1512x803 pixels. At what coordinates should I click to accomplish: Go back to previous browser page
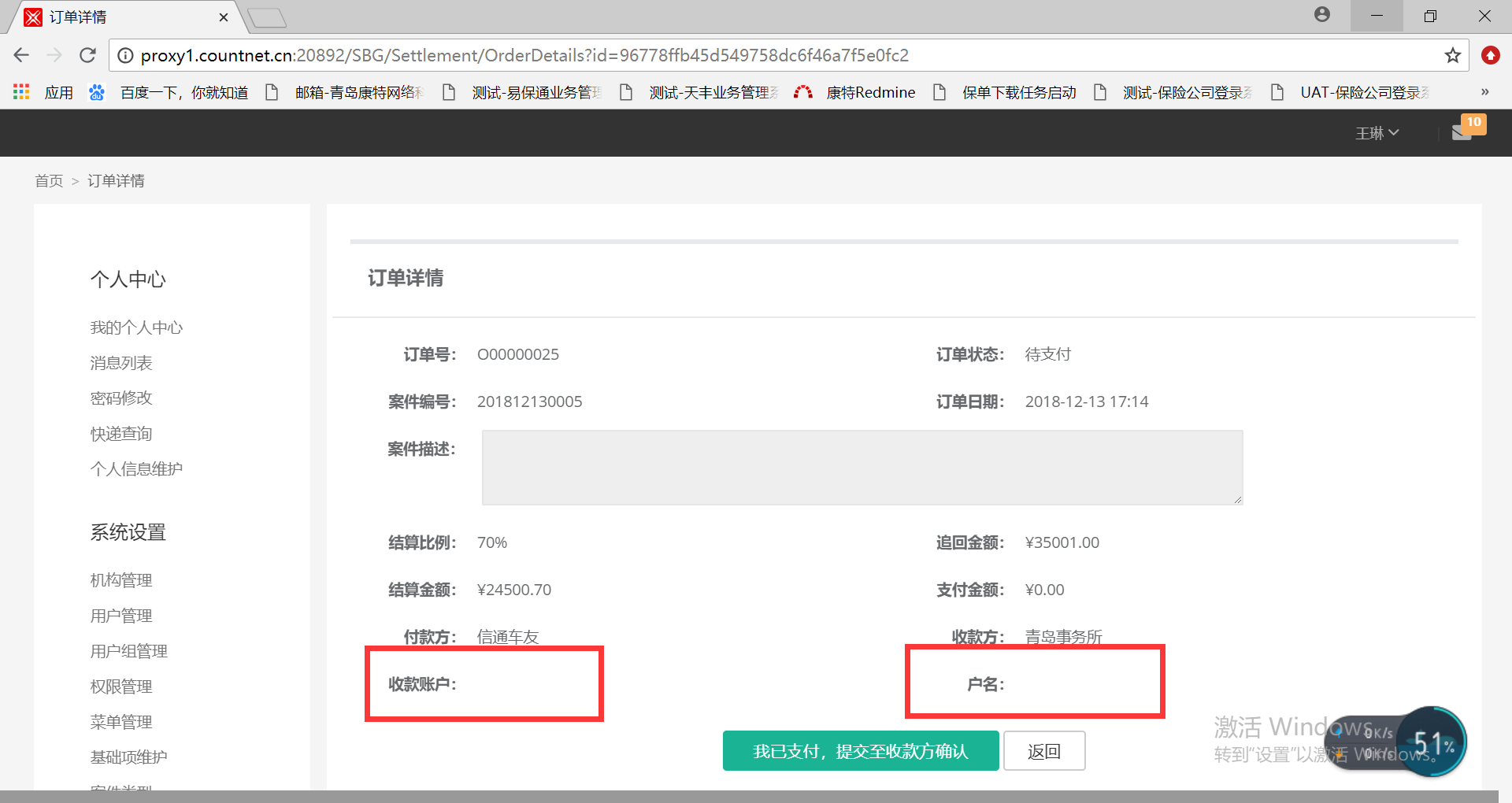coord(21,55)
